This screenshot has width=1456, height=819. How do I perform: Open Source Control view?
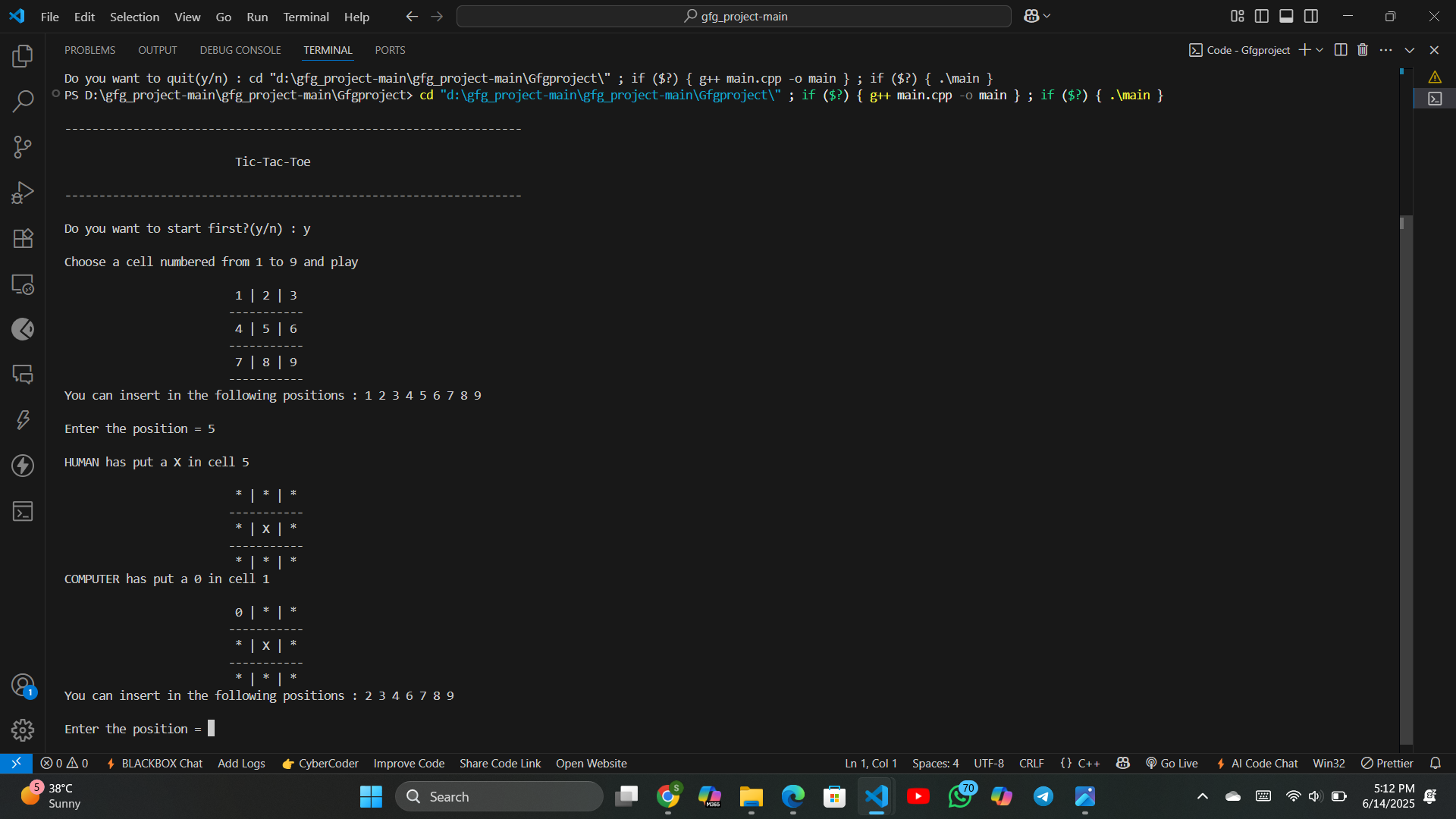23,147
